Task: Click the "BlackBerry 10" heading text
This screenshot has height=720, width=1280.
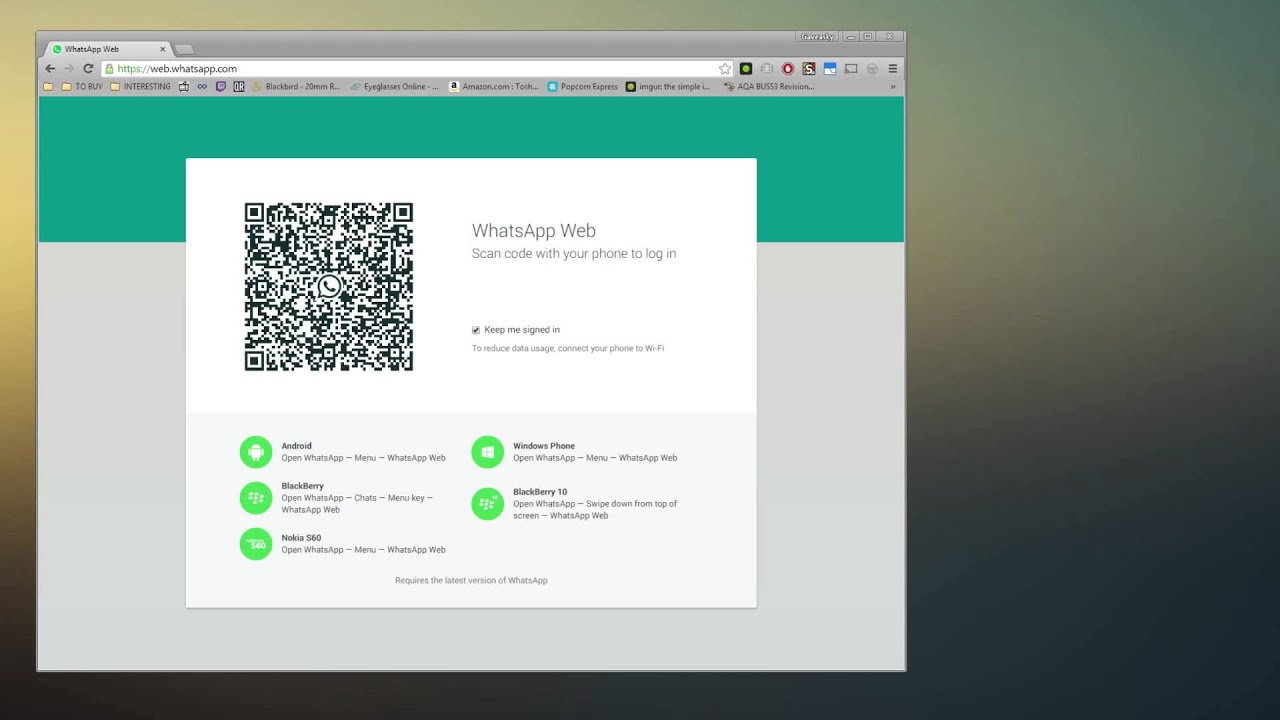Action: click(x=540, y=492)
